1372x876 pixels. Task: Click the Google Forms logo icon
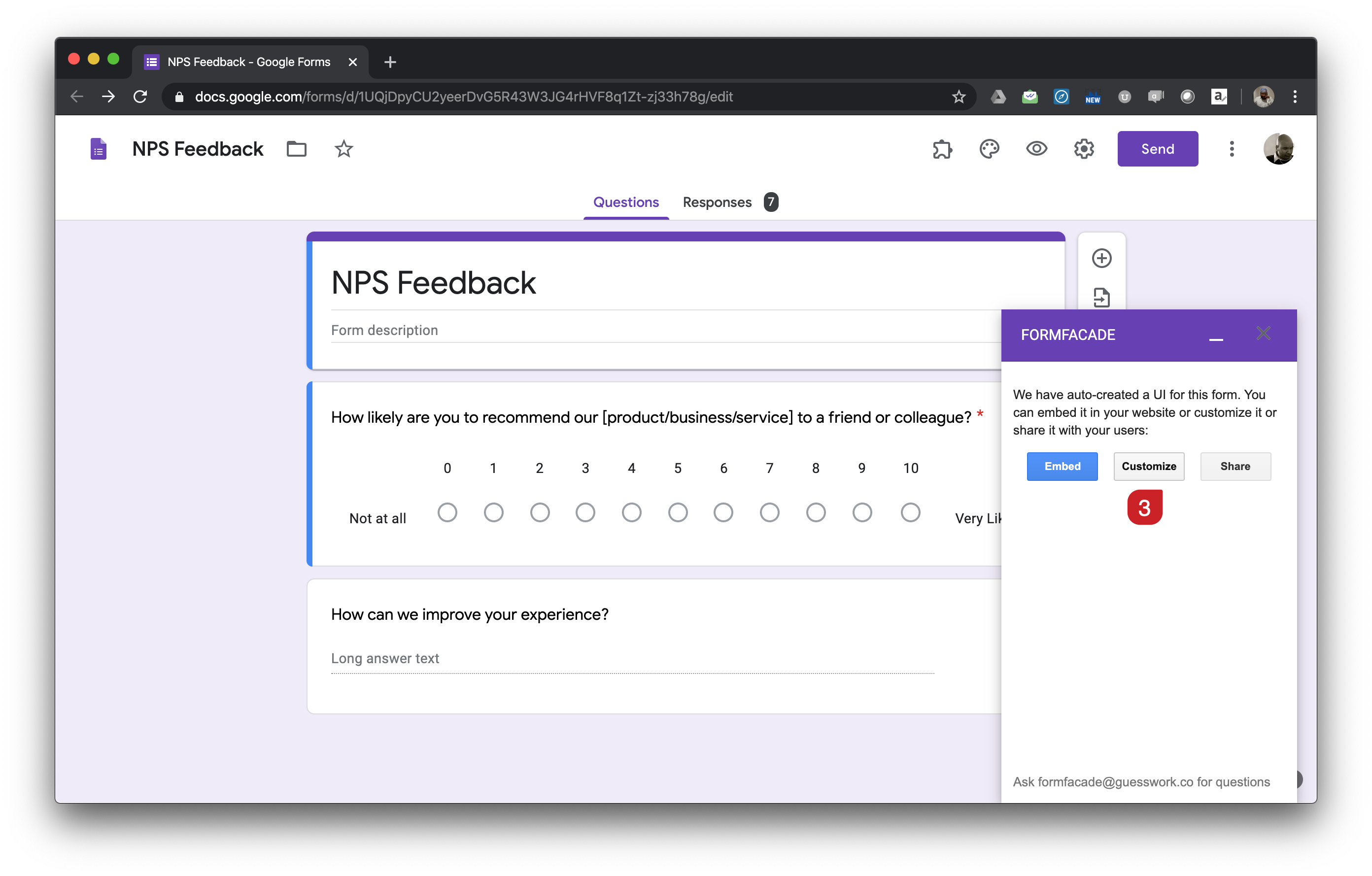point(98,149)
